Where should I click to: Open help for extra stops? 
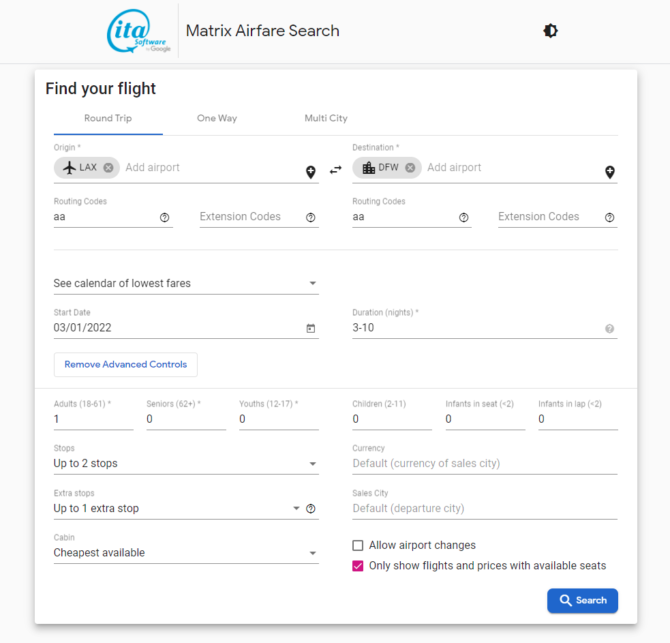click(x=311, y=508)
